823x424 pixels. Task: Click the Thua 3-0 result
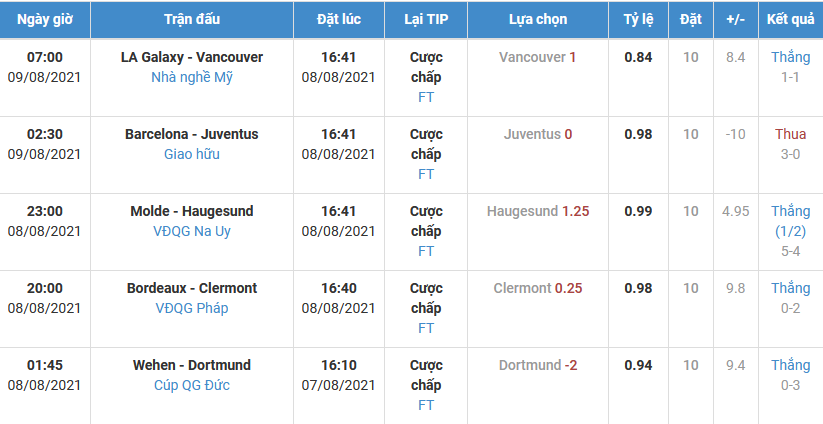pos(790,144)
